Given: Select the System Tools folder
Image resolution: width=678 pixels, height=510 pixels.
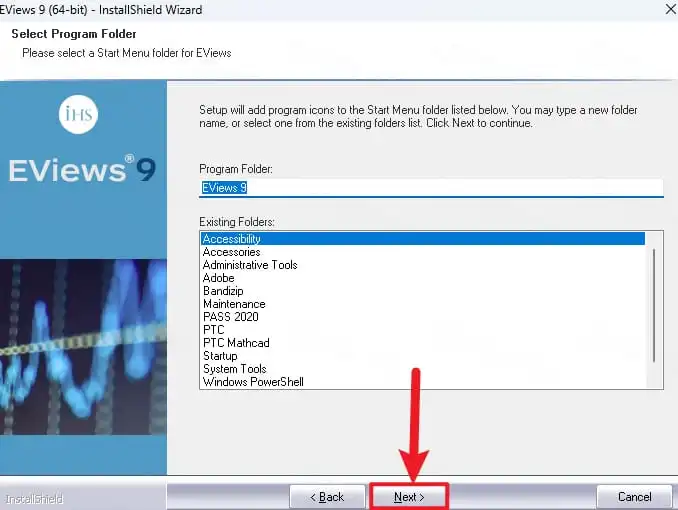Looking at the screenshot, I should (423, 369).
